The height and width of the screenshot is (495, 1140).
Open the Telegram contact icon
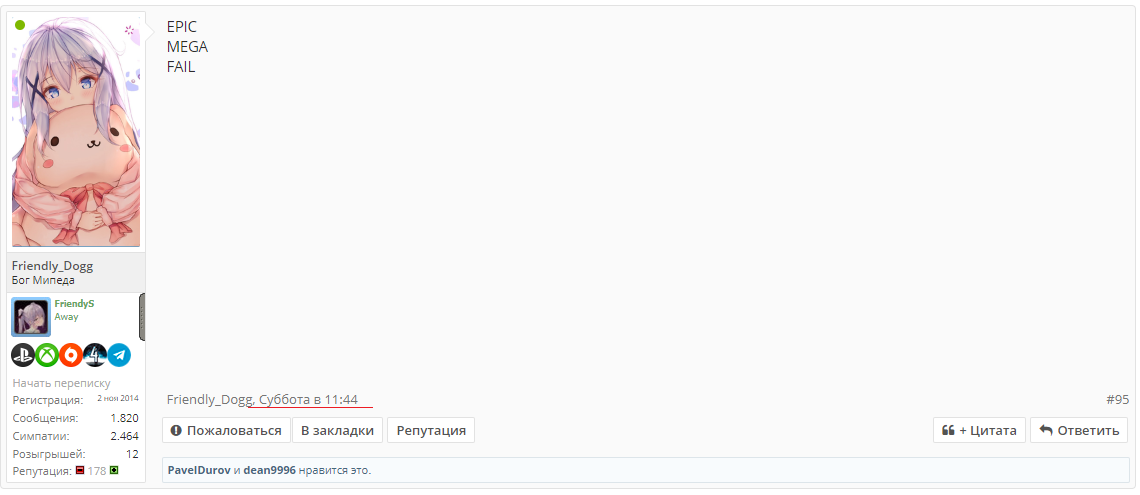(x=119, y=355)
